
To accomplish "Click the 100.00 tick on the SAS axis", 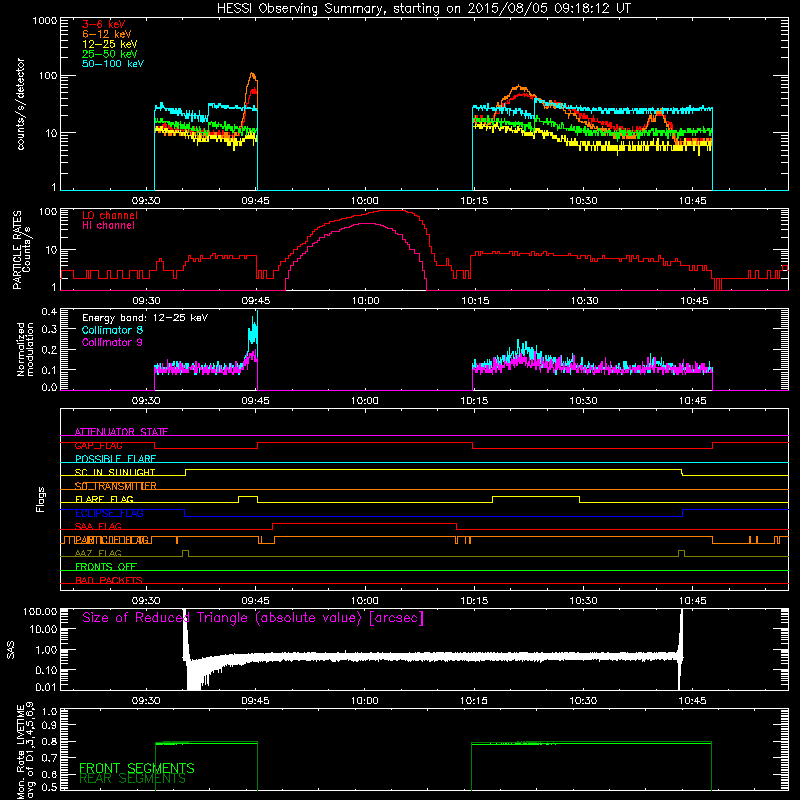I will click(x=40, y=611).
